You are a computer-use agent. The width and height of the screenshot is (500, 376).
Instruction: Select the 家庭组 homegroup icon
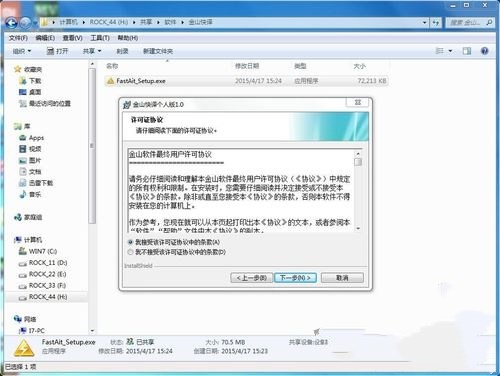click(18, 217)
